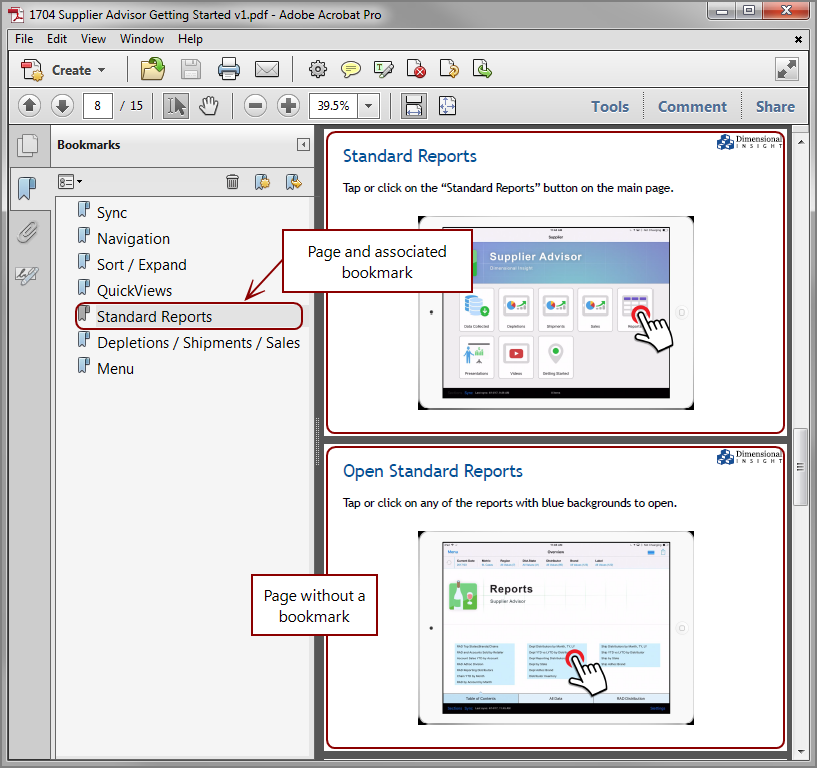Delete the selected bookmark using the trash icon
Viewport: 817px width, 768px height.
233,181
